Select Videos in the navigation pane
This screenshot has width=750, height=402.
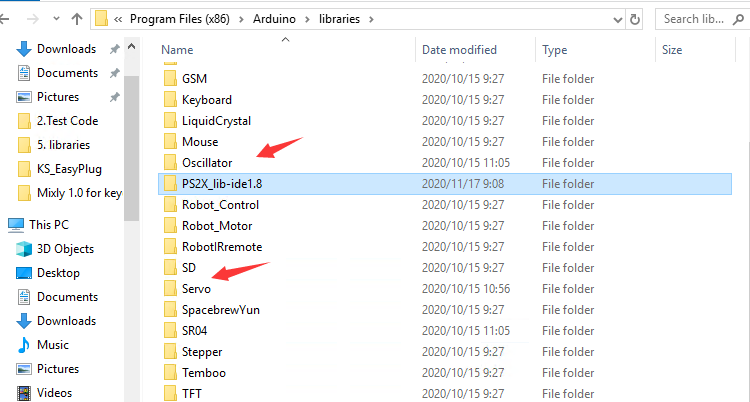pyautogui.click(x=54, y=392)
